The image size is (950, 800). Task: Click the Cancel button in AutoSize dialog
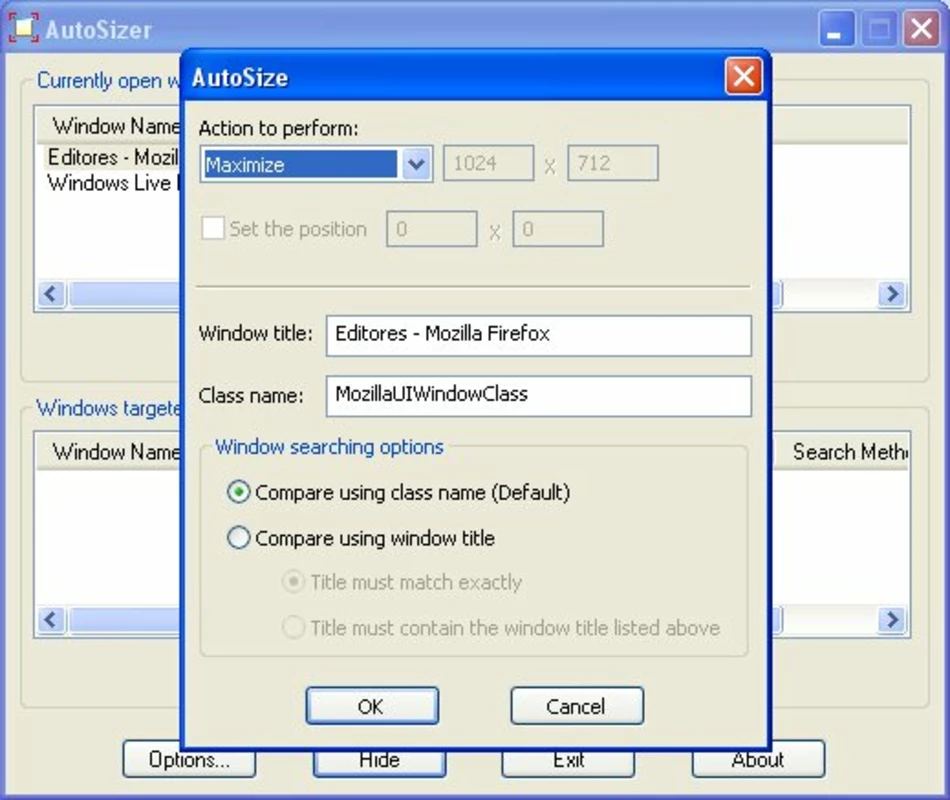tap(577, 706)
